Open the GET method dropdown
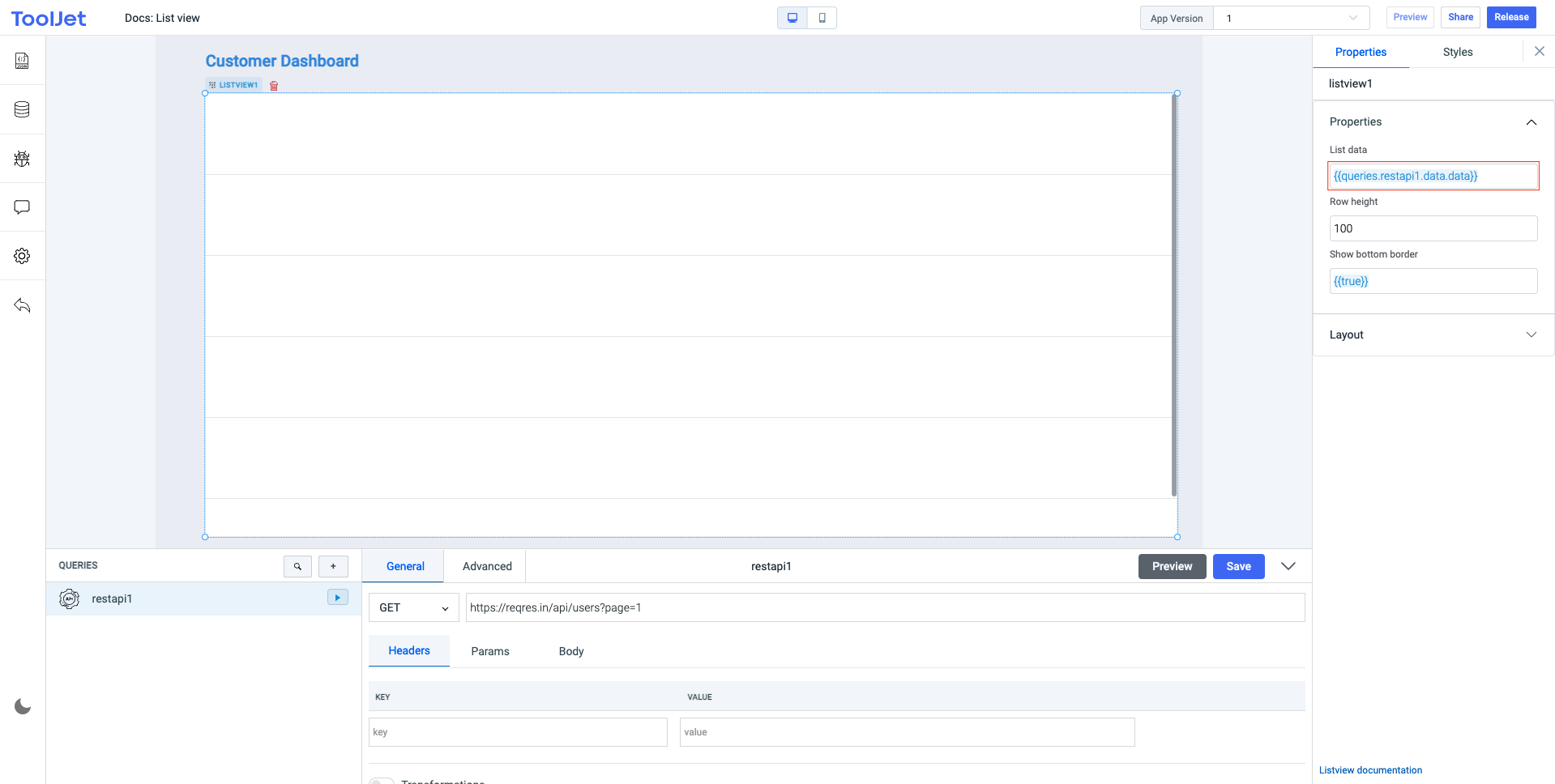The width and height of the screenshot is (1555, 784). click(413, 607)
